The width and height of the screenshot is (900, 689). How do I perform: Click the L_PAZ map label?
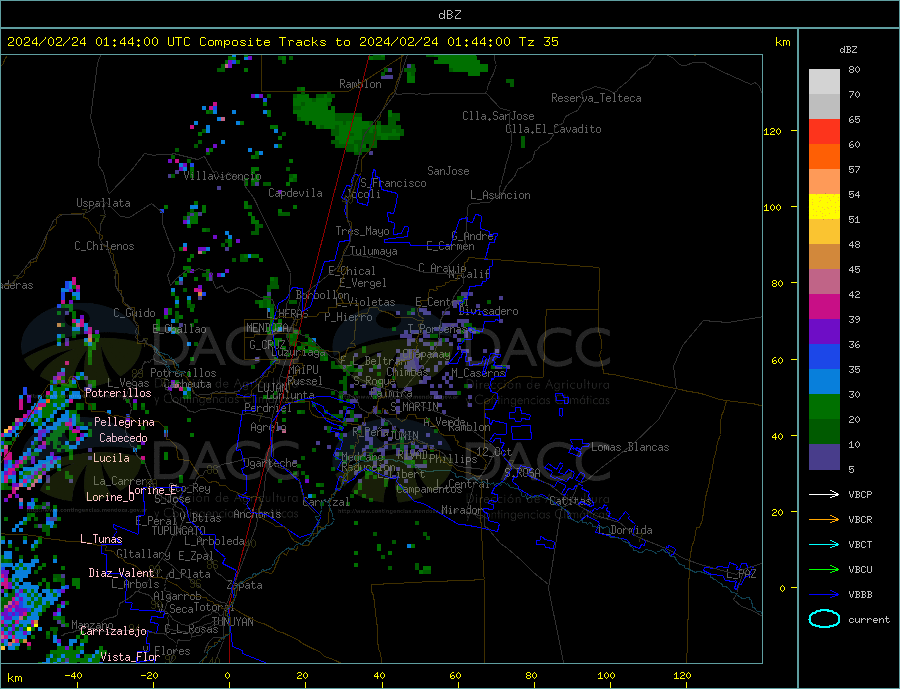741,574
